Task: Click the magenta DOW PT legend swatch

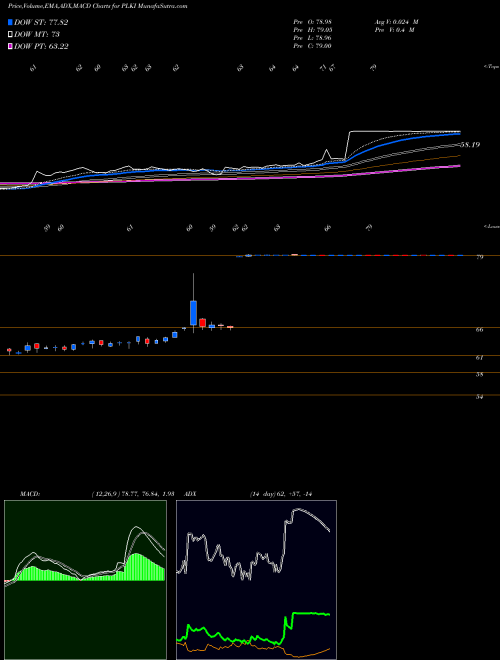Action: [10, 46]
